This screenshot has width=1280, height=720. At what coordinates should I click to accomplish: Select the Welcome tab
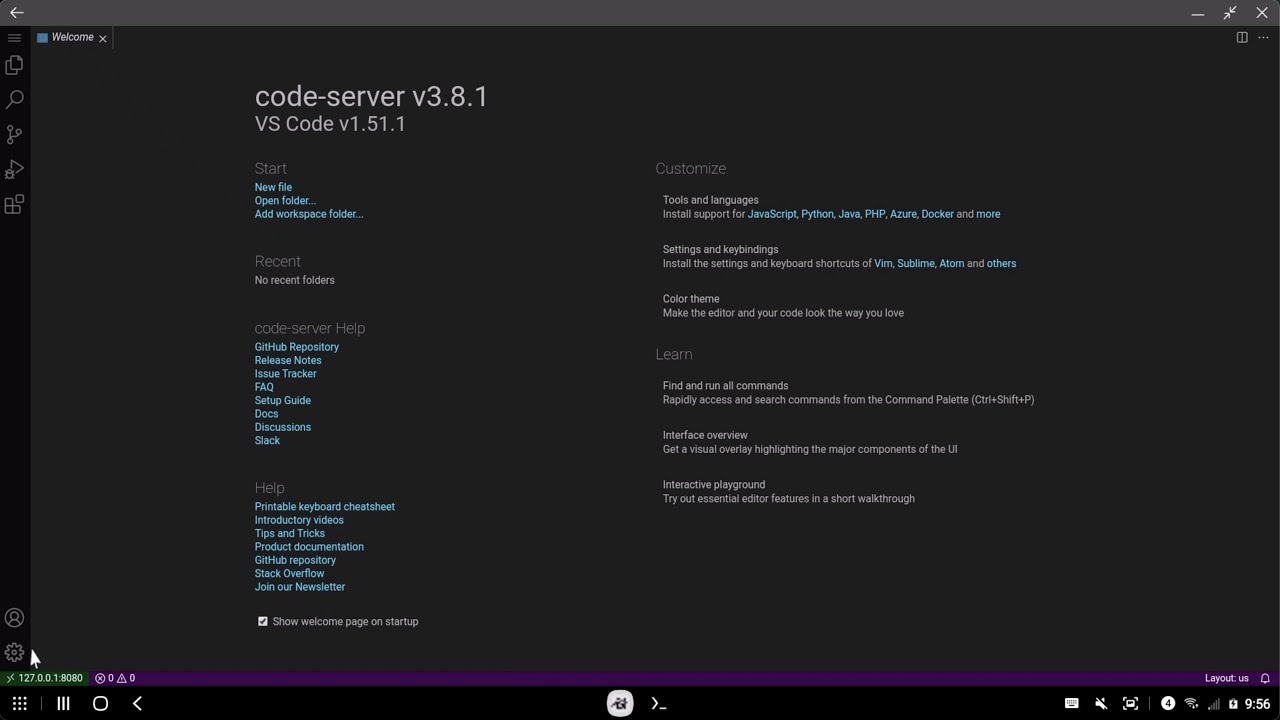(72, 38)
